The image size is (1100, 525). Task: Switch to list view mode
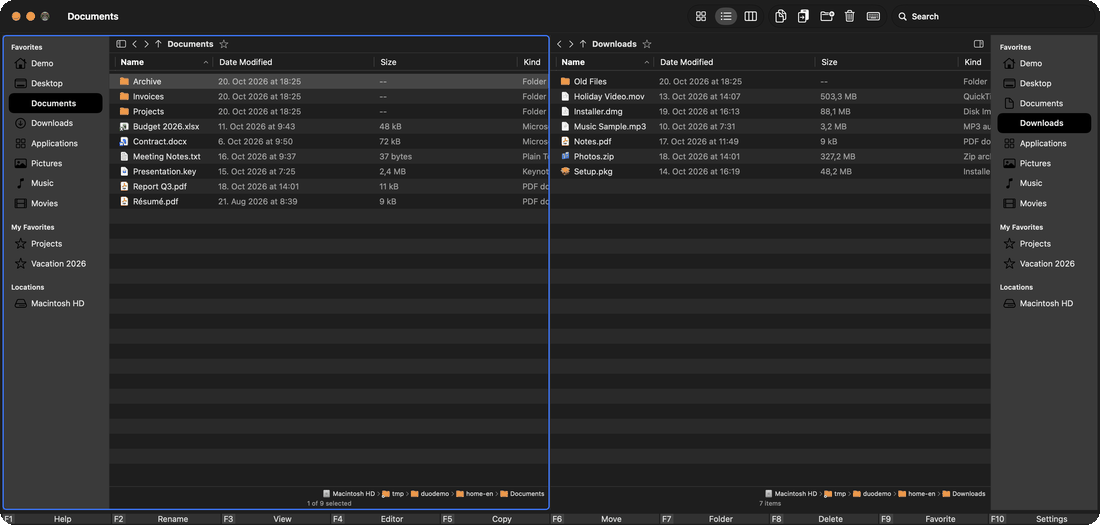726,16
